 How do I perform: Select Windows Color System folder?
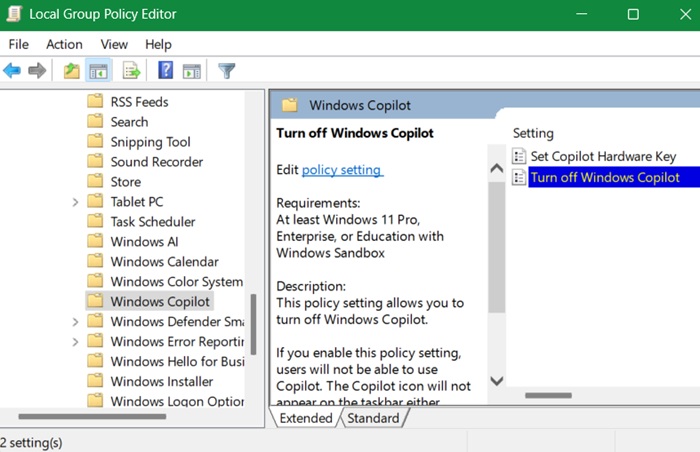pos(176,281)
